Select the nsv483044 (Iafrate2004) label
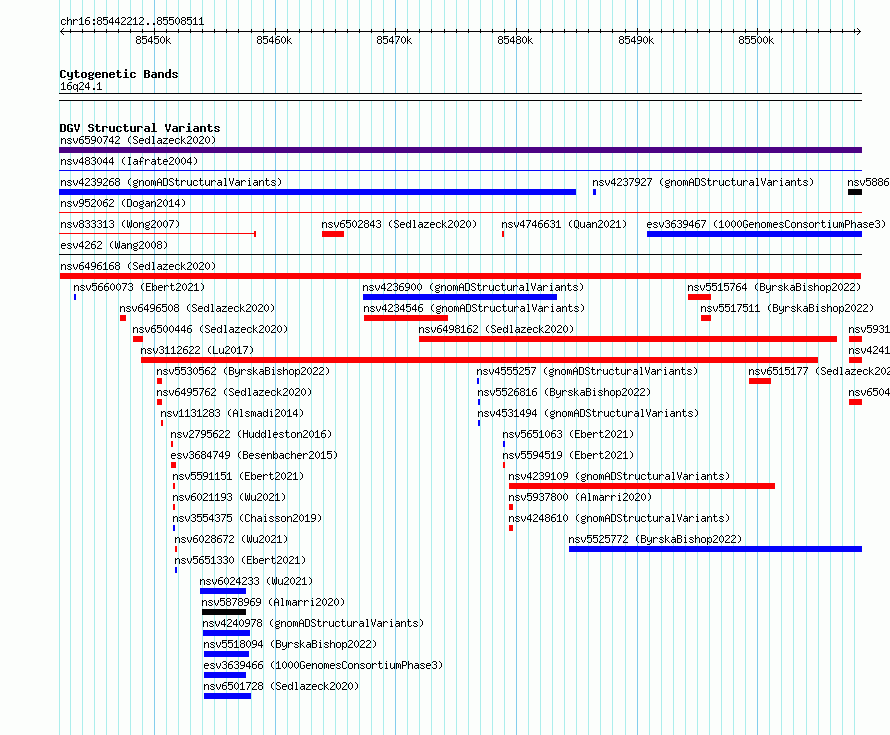Screen dimensions: 890x735 (x=129, y=161)
